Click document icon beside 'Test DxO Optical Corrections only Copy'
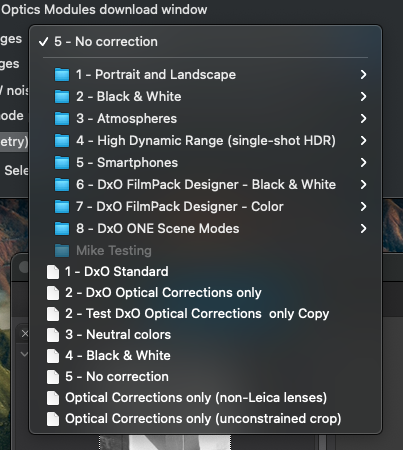 pos(53,314)
